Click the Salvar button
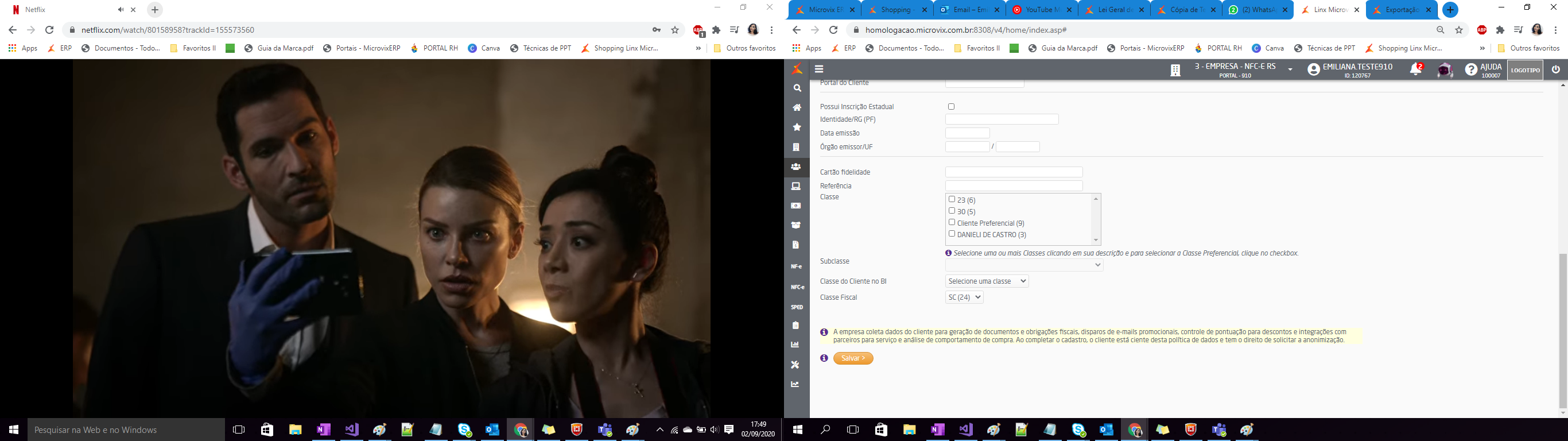This screenshot has height=441, width=1568. pos(853,358)
